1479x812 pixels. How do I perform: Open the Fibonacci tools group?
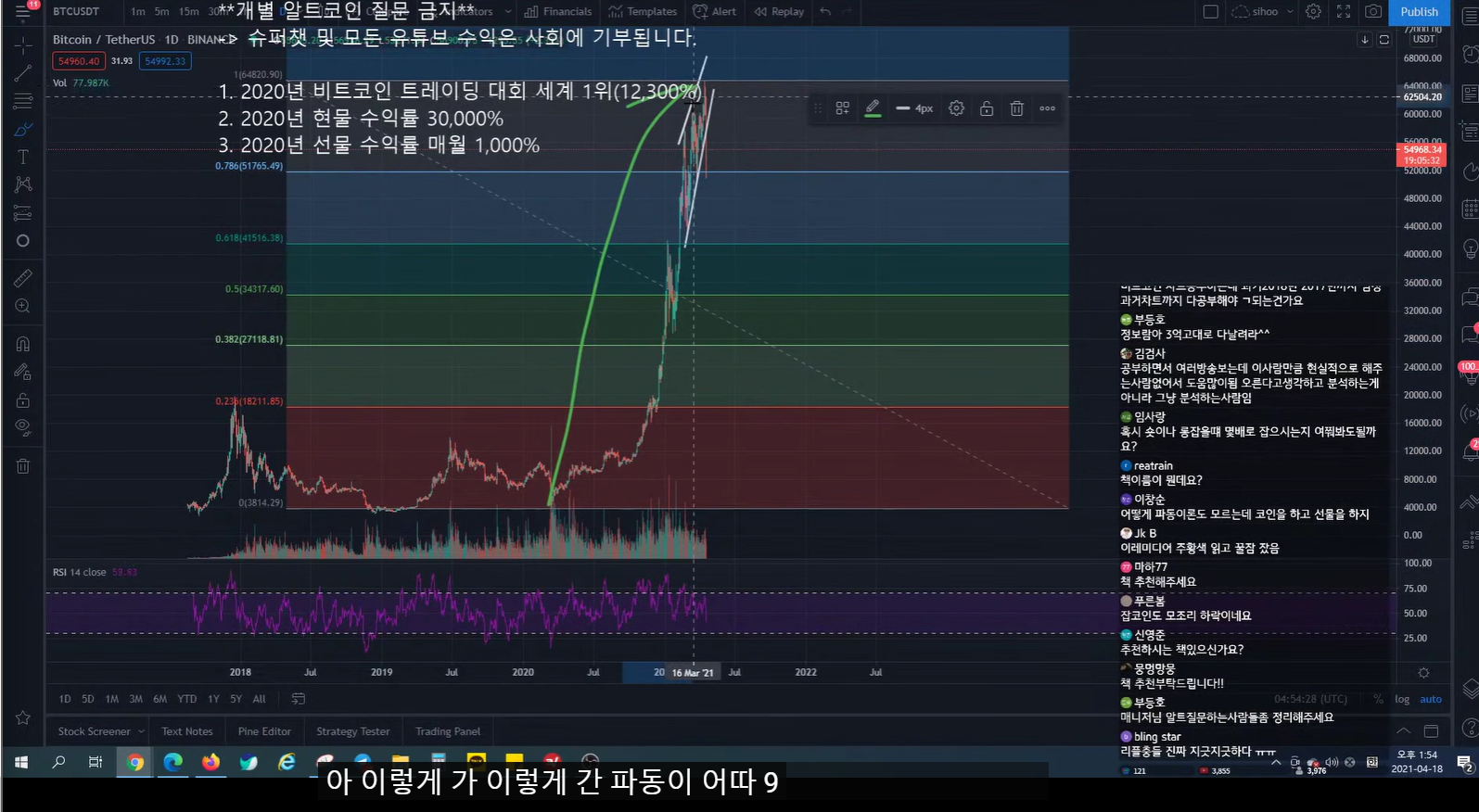[23, 101]
